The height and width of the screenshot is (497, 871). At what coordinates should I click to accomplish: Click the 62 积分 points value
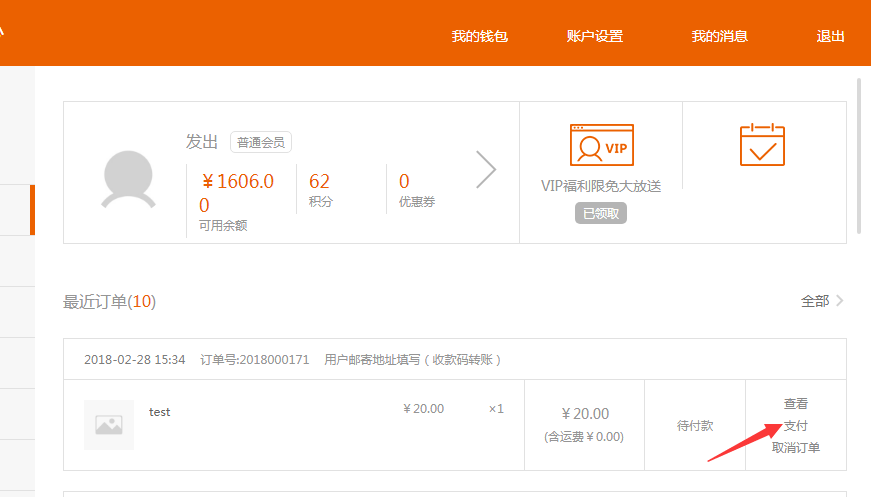point(320,182)
